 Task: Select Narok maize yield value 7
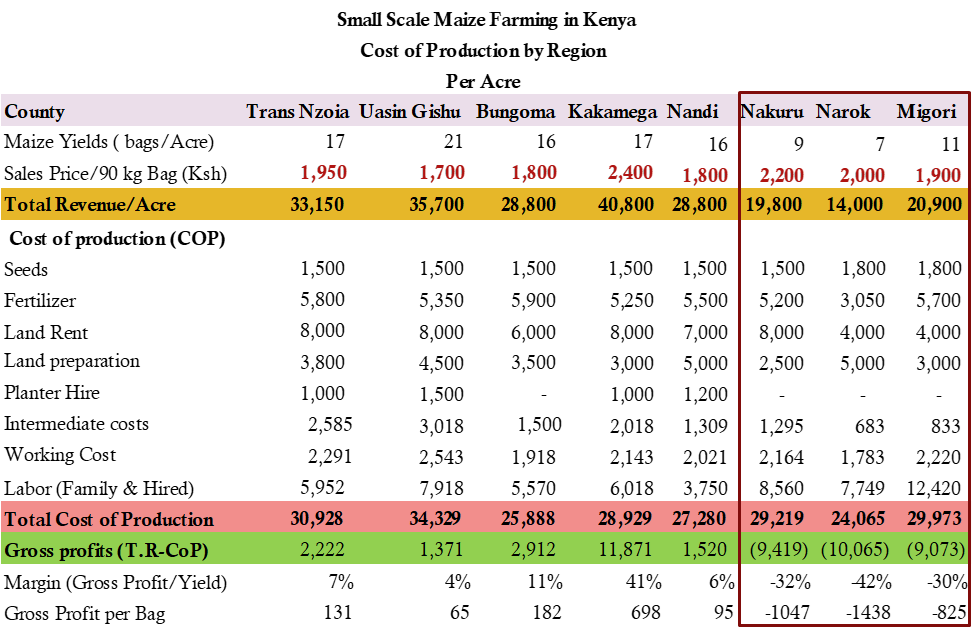pyautogui.click(x=880, y=144)
